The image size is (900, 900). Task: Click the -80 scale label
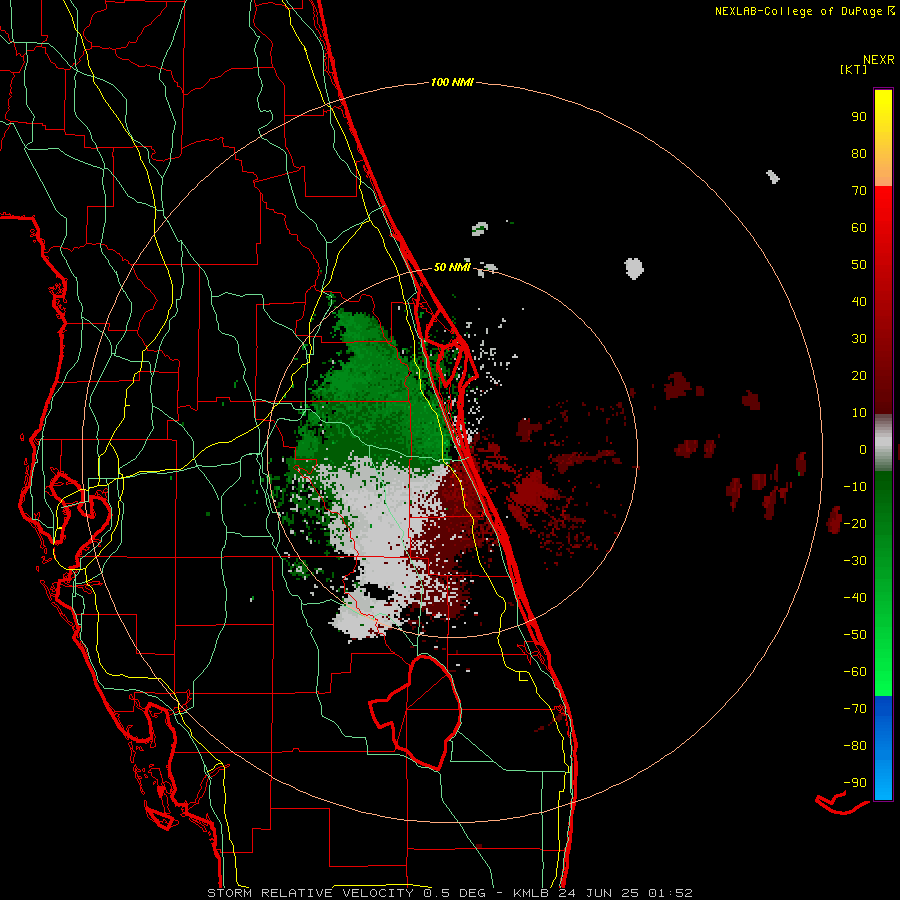point(855,746)
